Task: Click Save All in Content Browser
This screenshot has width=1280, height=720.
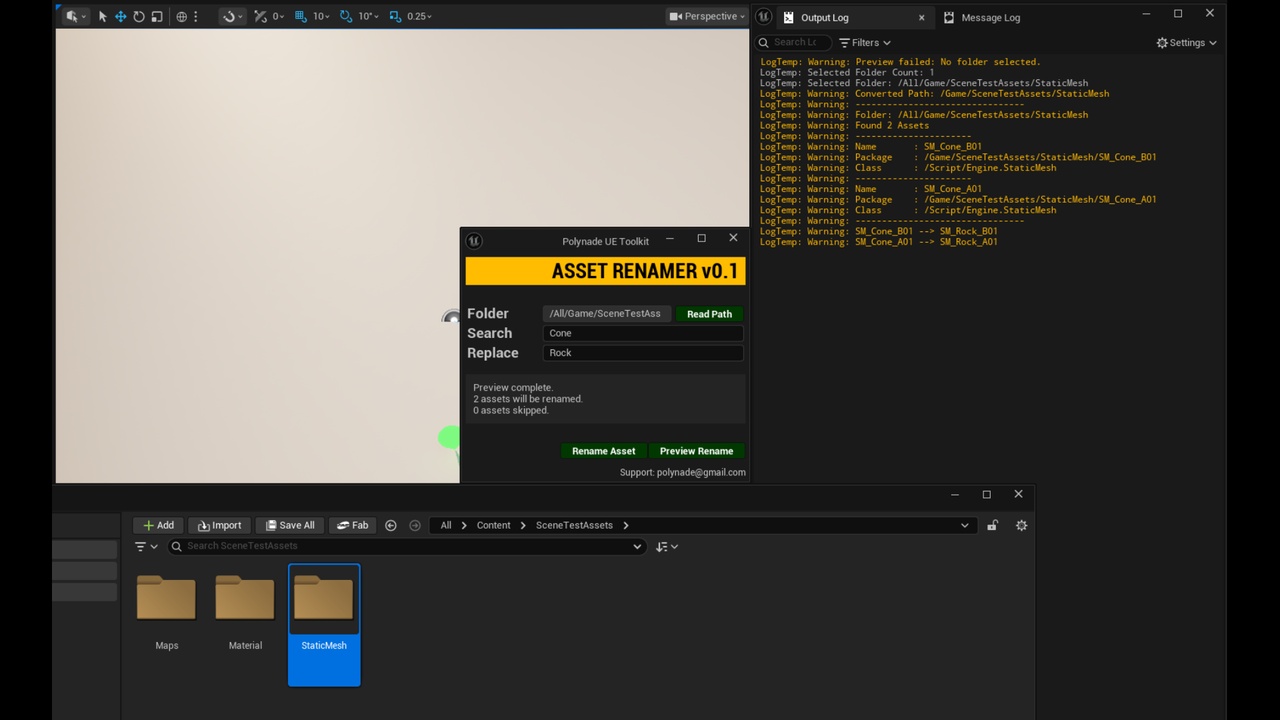Action: point(290,525)
